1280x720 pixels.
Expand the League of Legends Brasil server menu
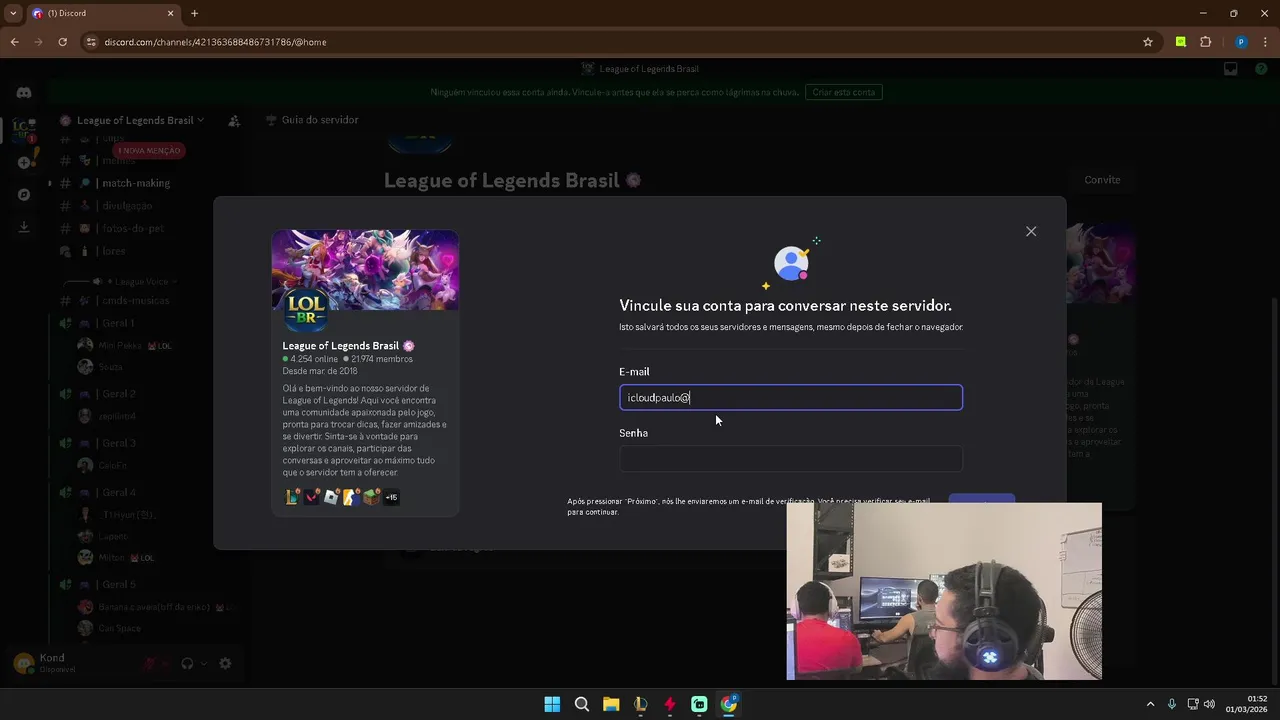[140, 120]
